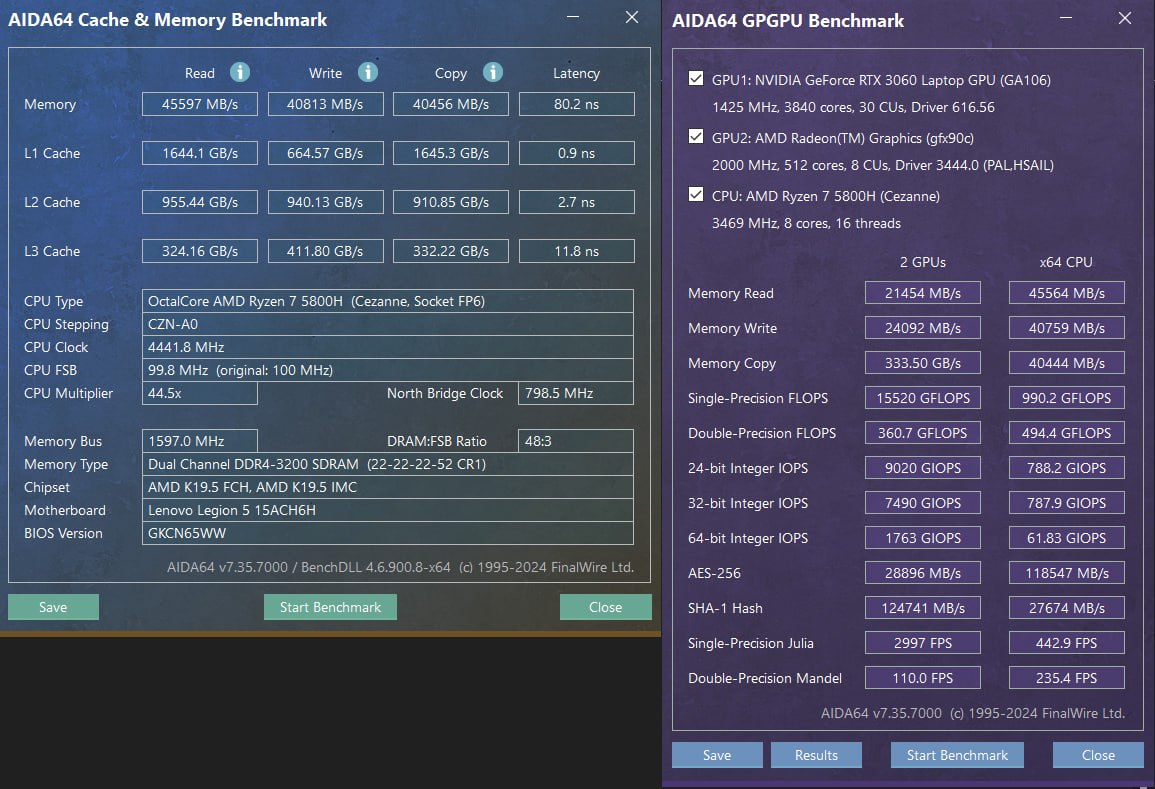Click BIOS Version GKCN65WW field

tap(387, 533)
